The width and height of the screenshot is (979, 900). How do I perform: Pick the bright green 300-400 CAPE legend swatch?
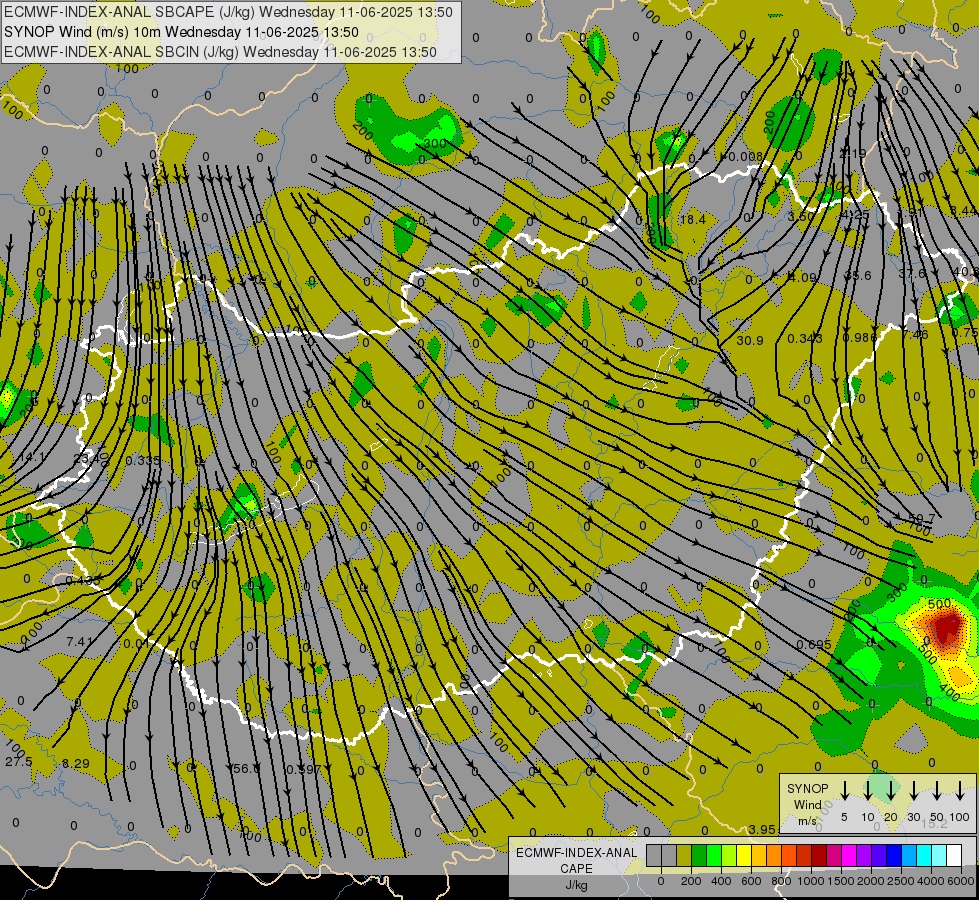[x=714, y=856]
